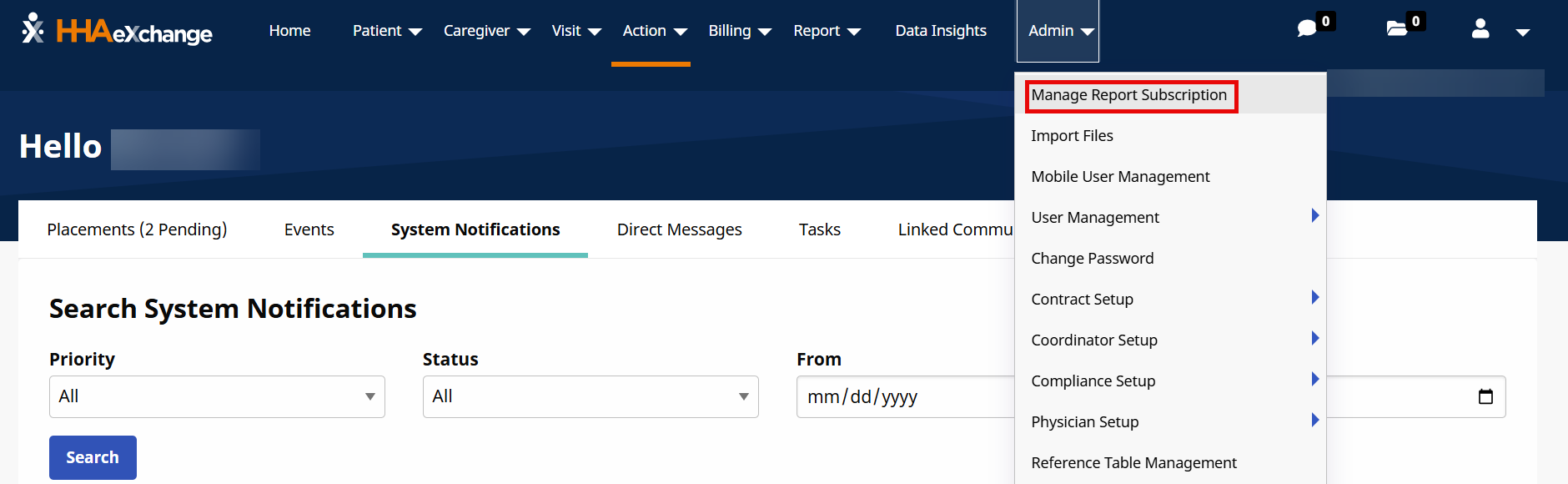Image resolution: width=1568 pixels, height=484 pixels.
Task: Click the user profile icon
Action: (1480, 30)
